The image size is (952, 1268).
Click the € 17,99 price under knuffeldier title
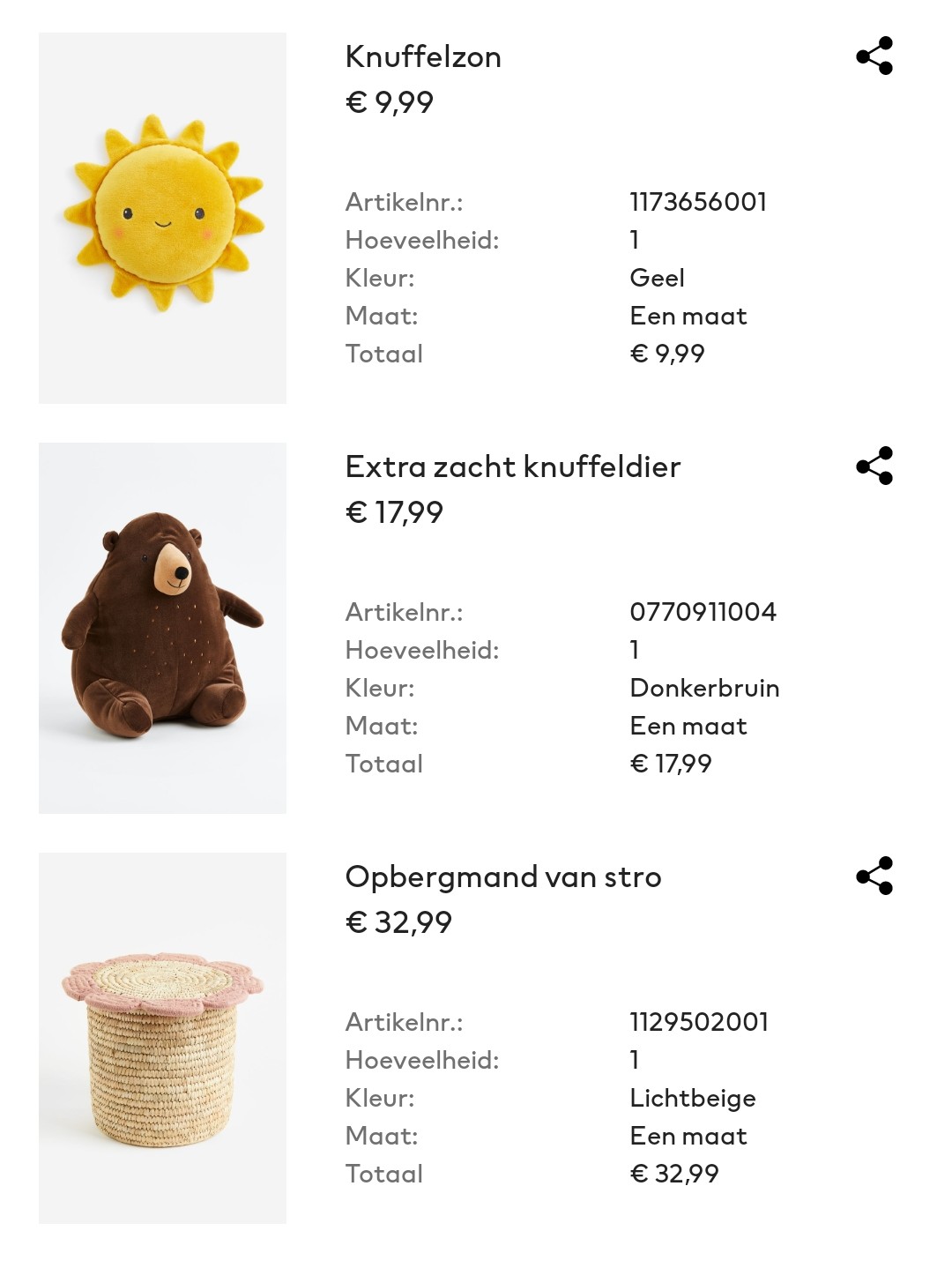(394, 512)
